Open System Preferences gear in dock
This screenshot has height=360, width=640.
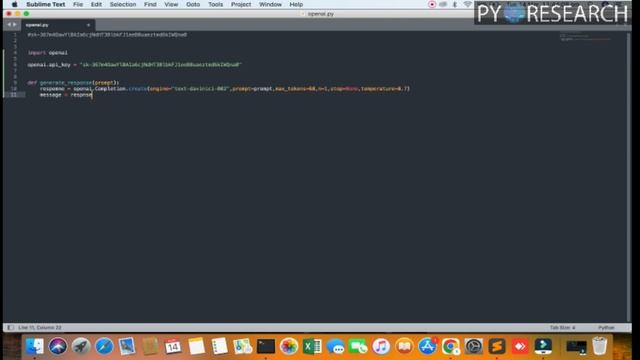click(x=473, y=347)
